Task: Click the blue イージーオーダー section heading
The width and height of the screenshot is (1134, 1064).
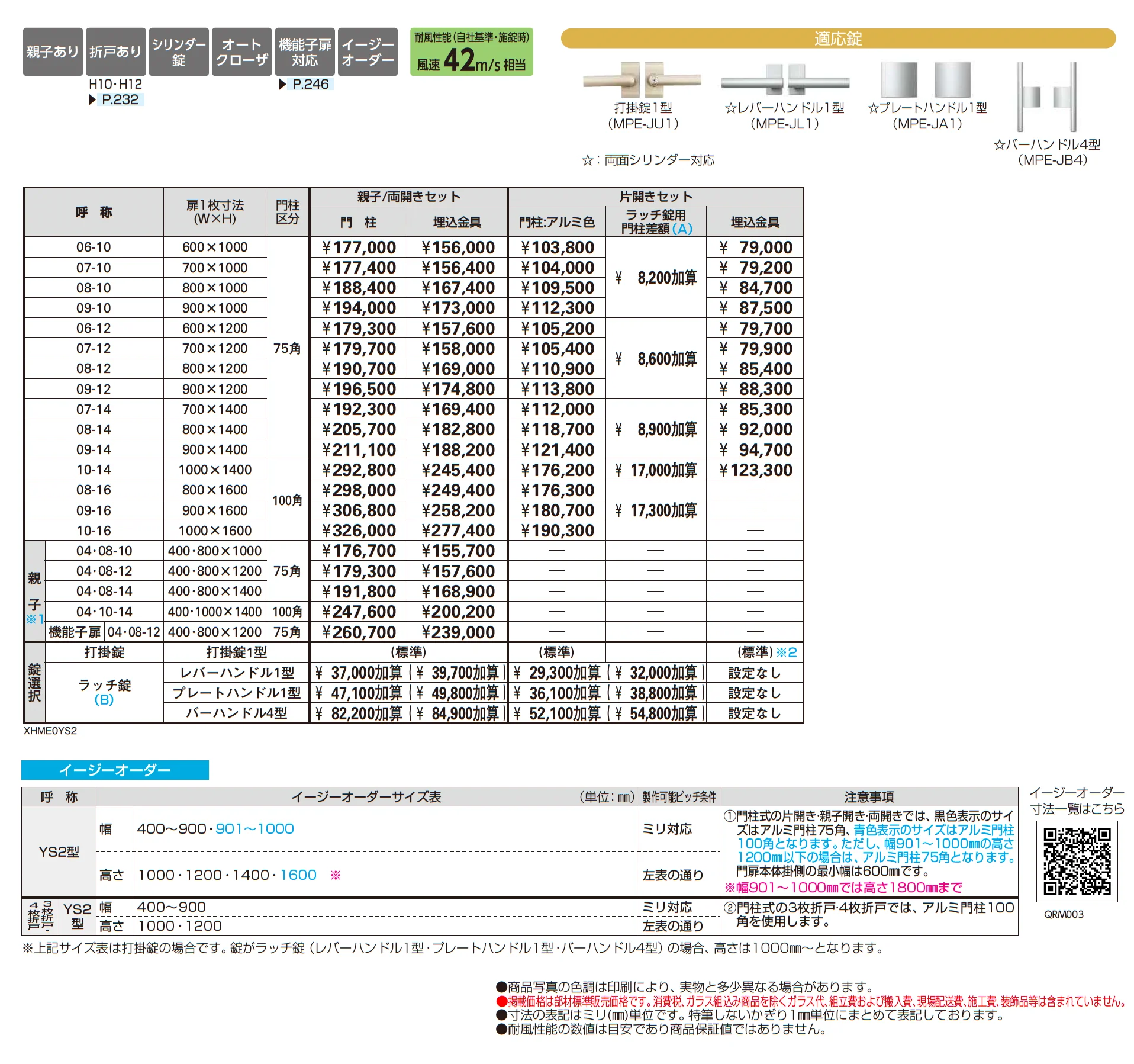Action: [x=115, y=770]
